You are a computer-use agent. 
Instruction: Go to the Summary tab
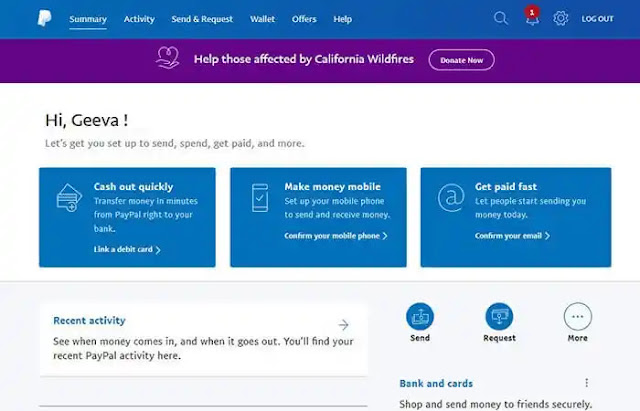(88, 19)
